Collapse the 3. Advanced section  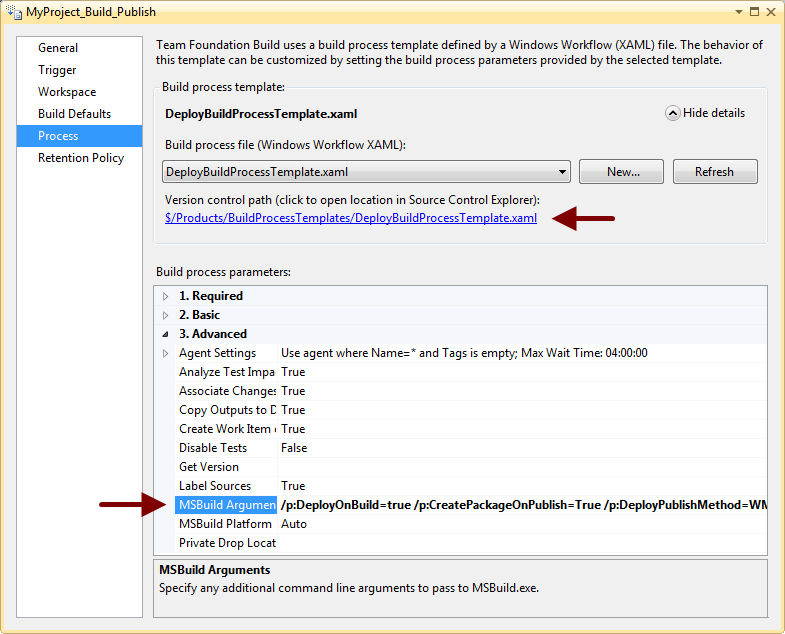click(165, 334)
